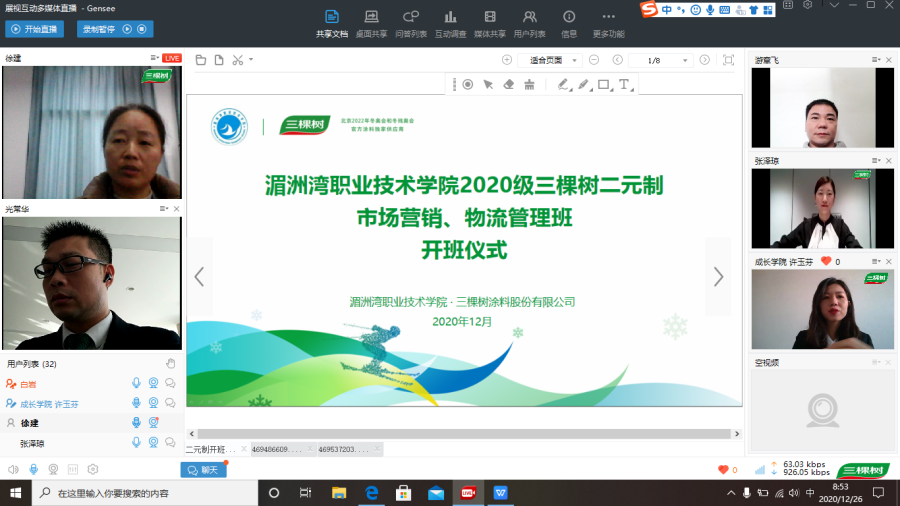The height and width of the screenshot is (506, 900).
Task: Toggle webcam for user 张泽琼
Action: point(153,443)
